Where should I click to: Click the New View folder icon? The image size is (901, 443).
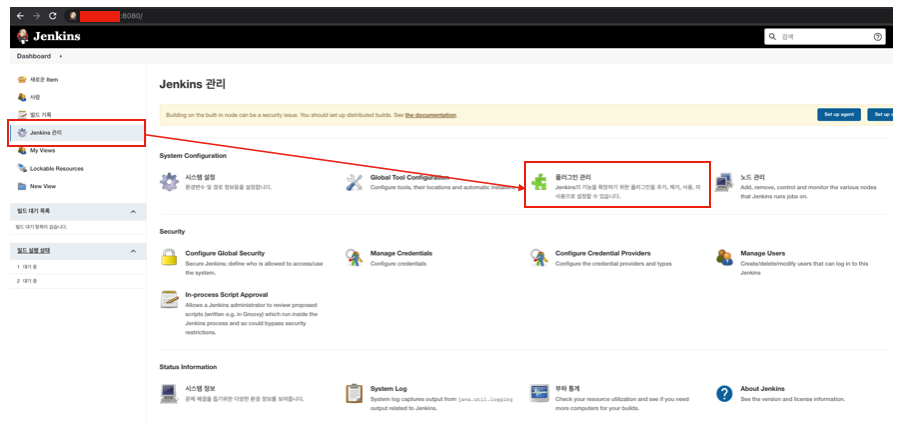(x=22, y=186)
